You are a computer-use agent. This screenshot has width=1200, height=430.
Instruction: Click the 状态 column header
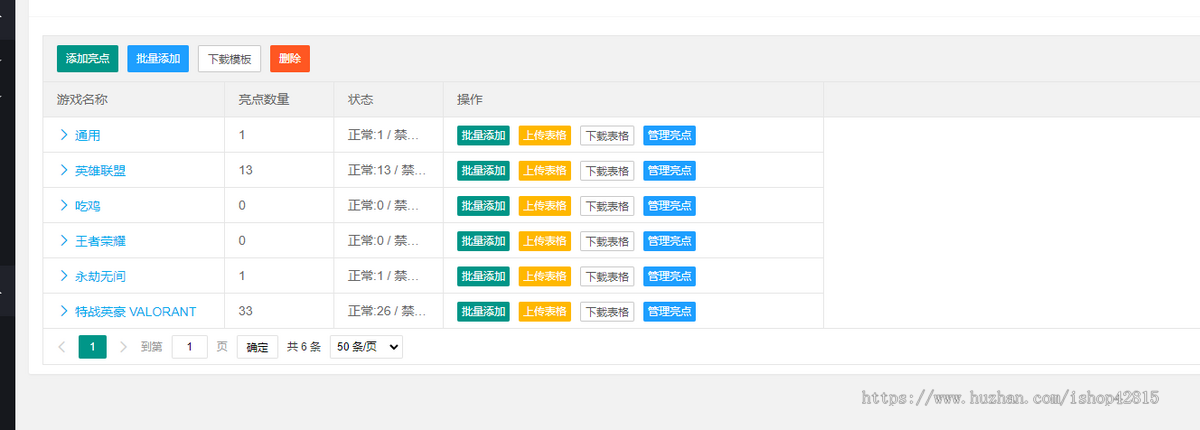pos(389,99)
